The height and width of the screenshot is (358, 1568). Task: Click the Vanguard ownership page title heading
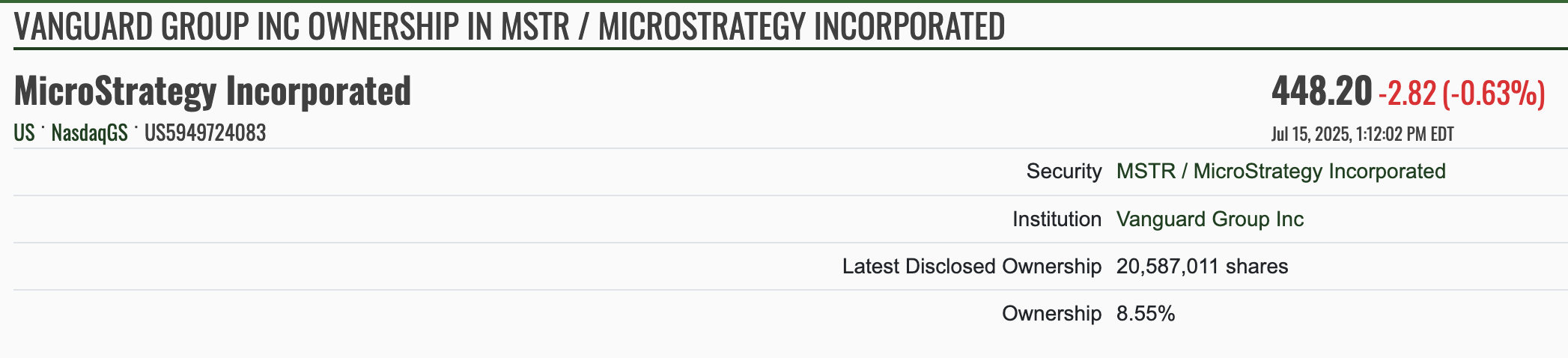click(x=509, y=26)
